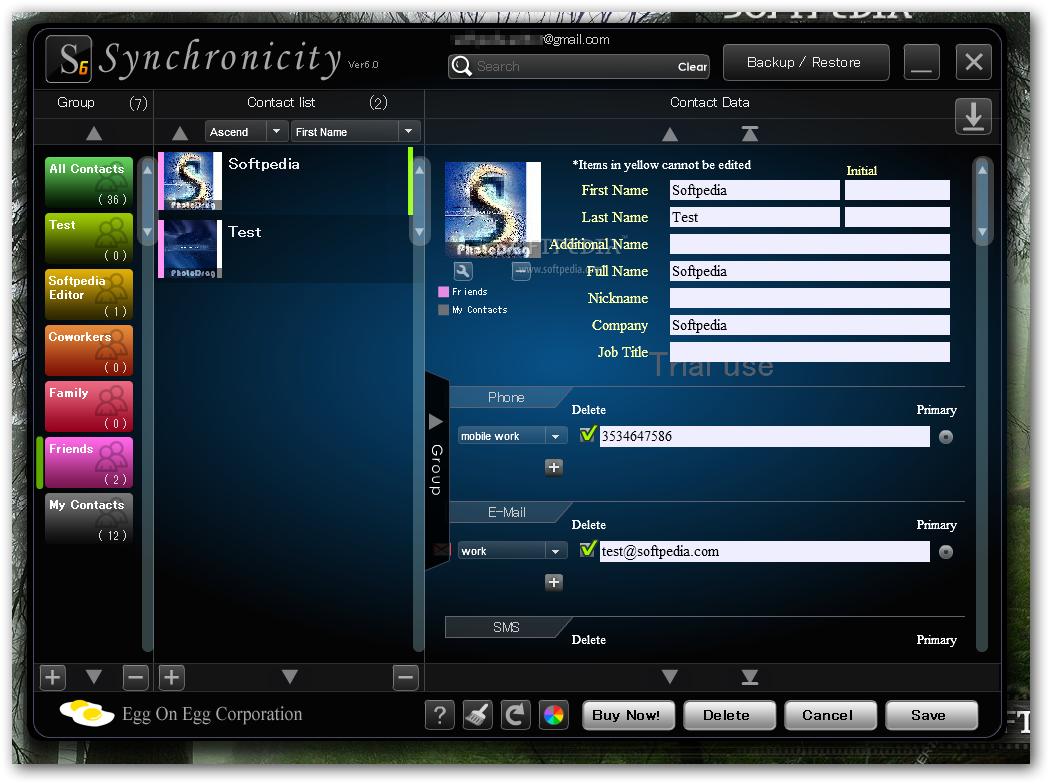
Task: Toggle the delete checkbox for test@softpedia.com
Action: pos(587,550)
